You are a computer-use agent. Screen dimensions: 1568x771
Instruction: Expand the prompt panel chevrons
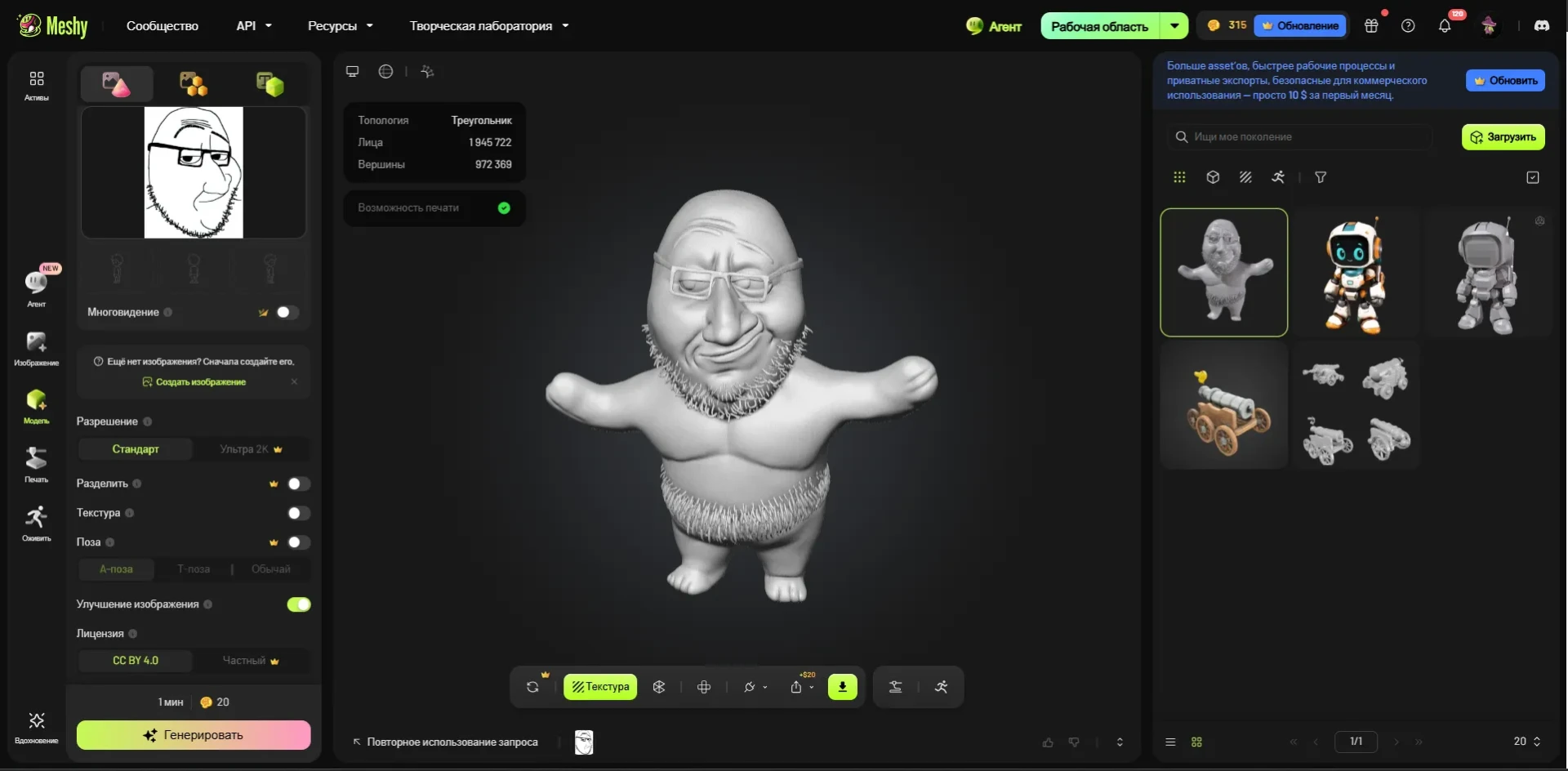[1120, 742]
